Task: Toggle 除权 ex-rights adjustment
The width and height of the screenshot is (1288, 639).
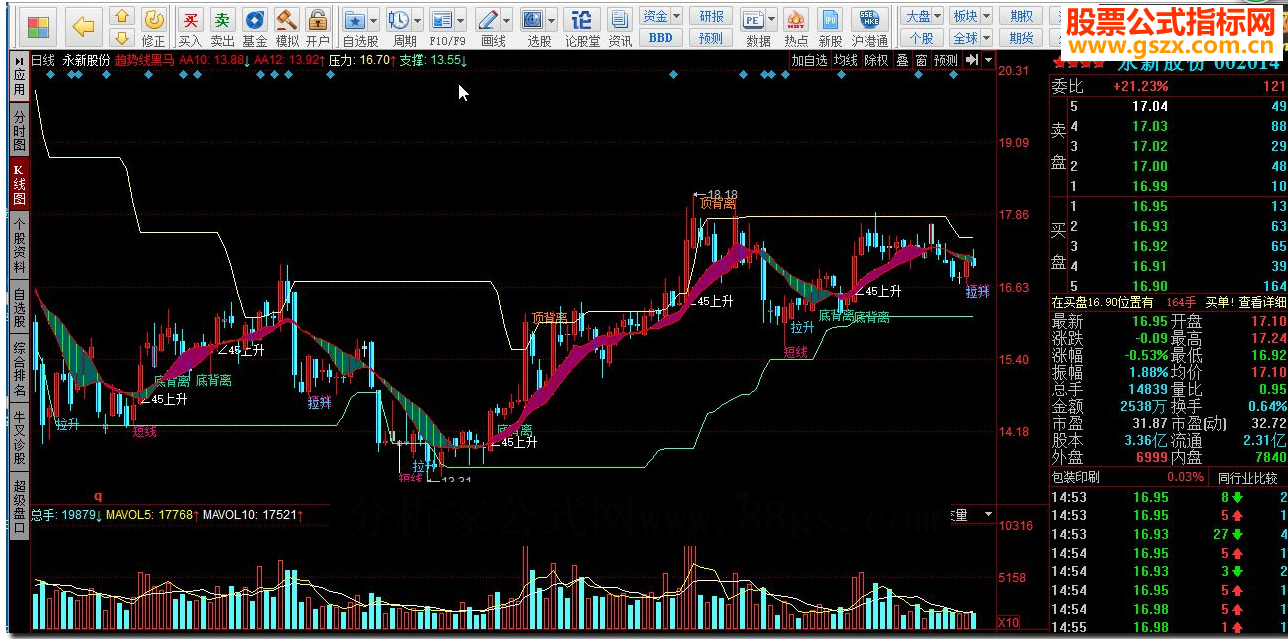Action: (876, 60)
